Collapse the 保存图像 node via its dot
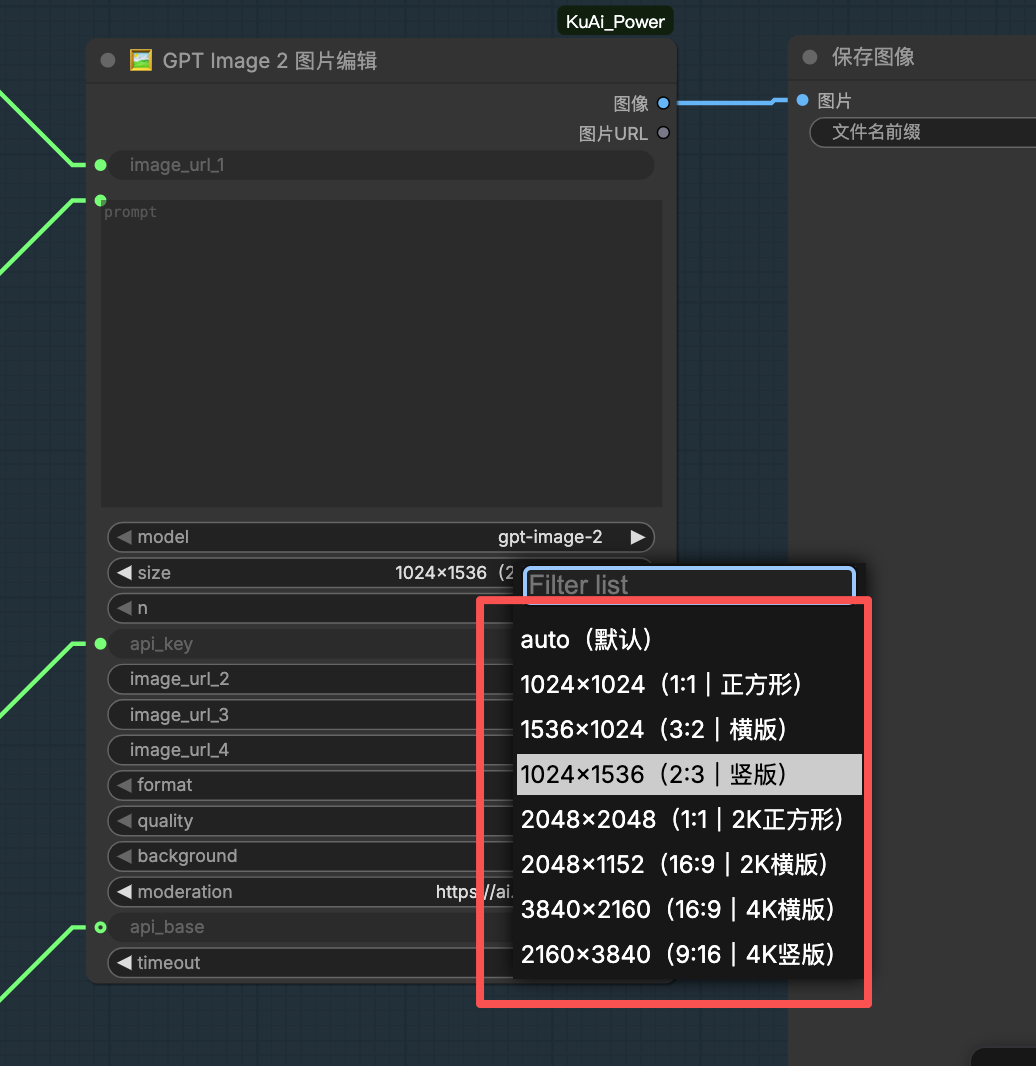The height and width of the screenshot is (1066, 1036). click(x=810, y=57)
